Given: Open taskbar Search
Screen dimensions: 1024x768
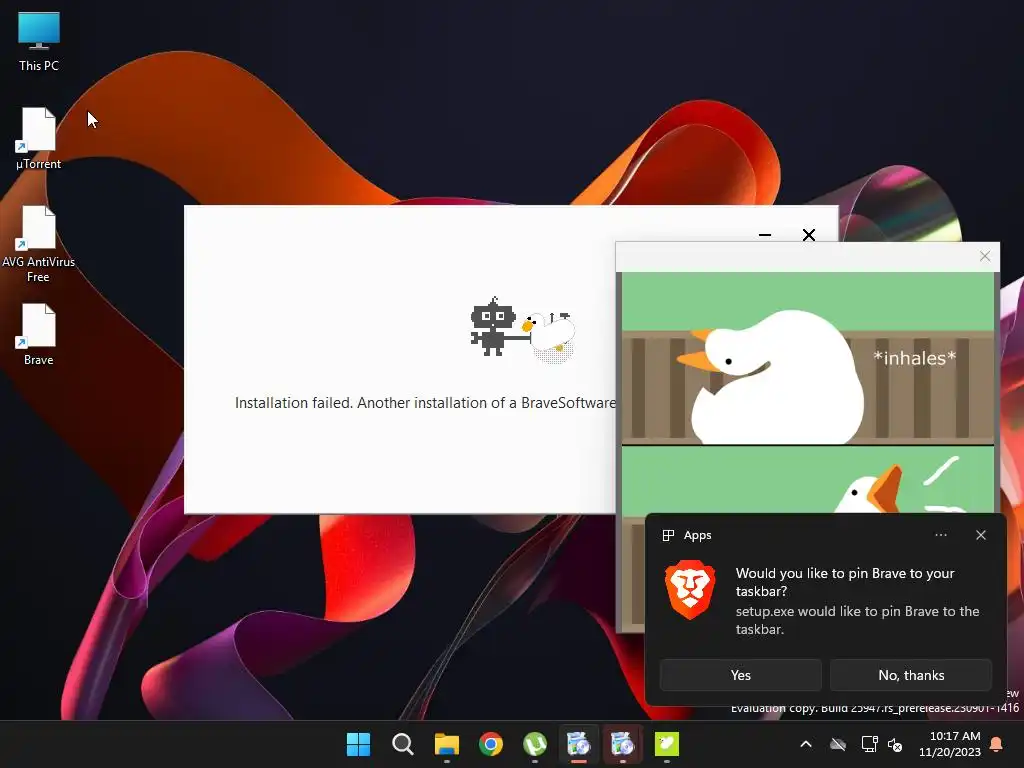Looking at the screenshot, I should click(x=402, y=744).
